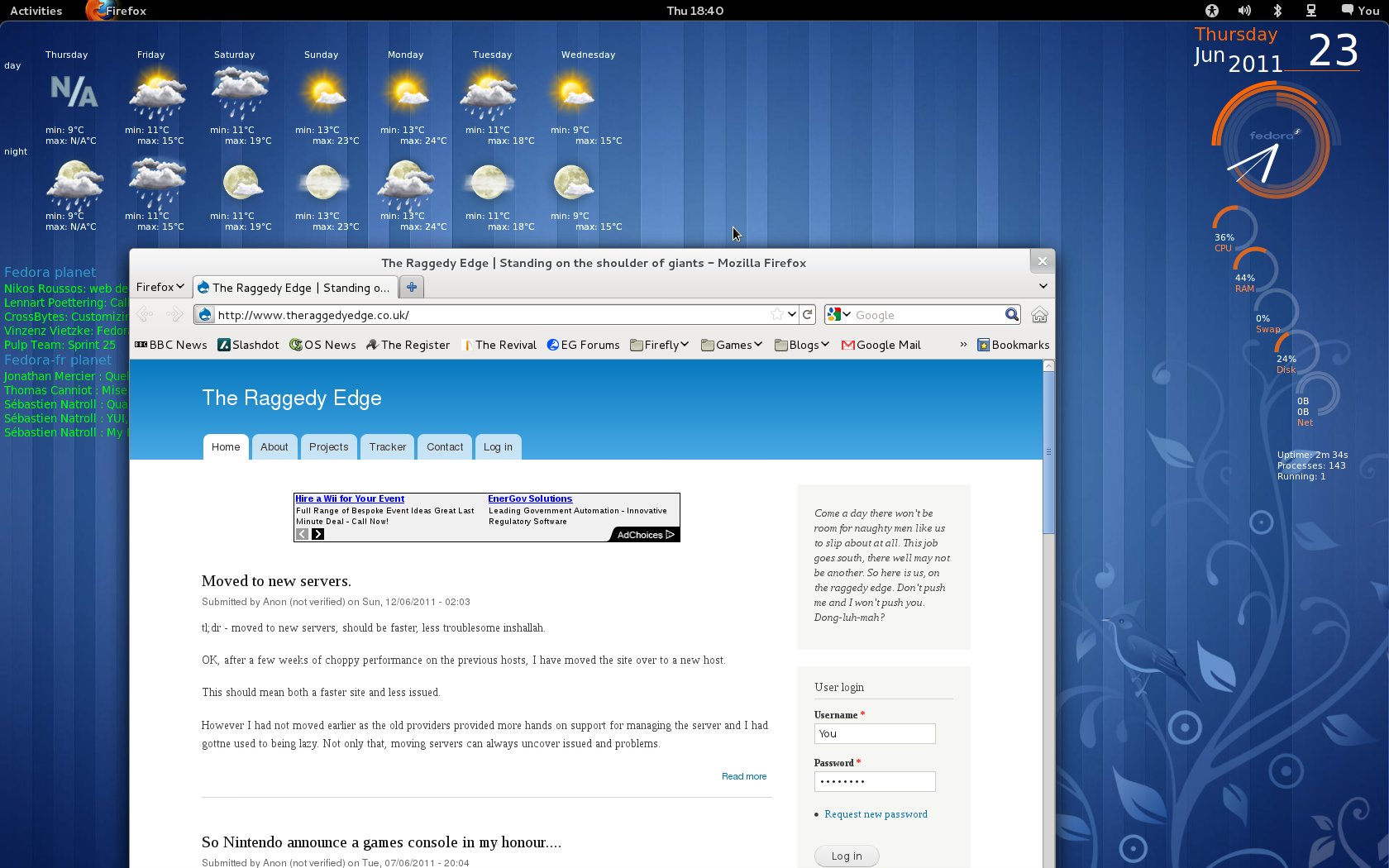Switch to The Raggedy Edge browser tab

[295, 287]
